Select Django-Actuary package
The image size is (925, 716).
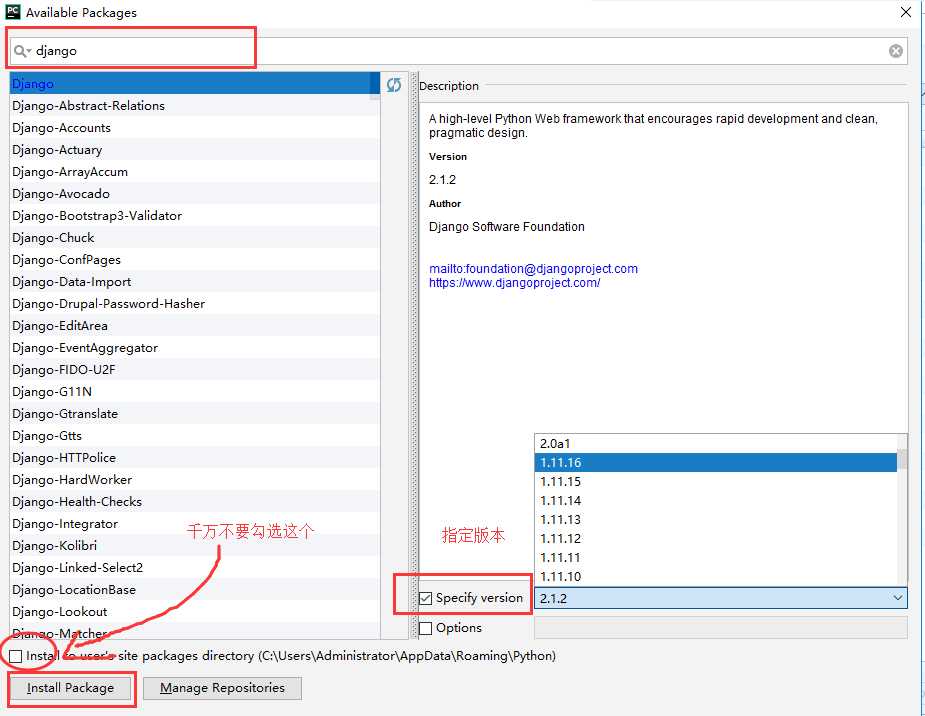[x=195, y=150]
